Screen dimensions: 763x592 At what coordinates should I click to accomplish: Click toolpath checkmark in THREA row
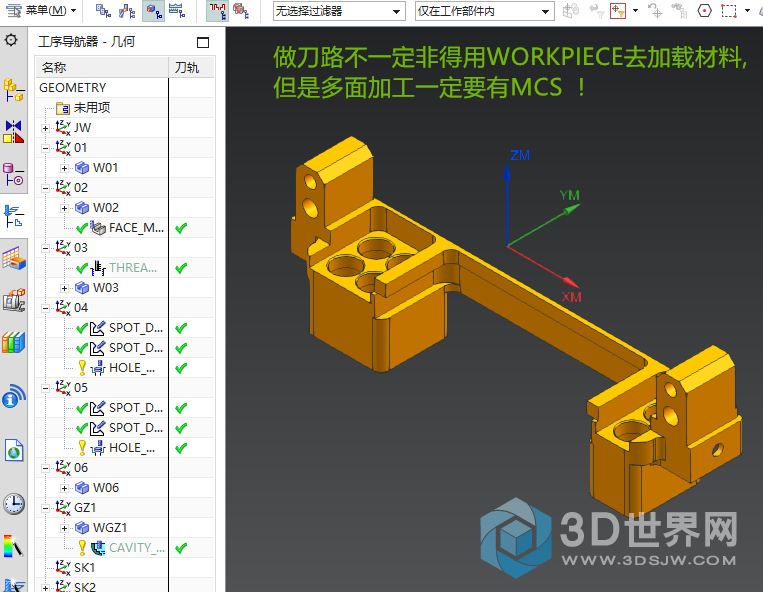[x=181, y=268]
